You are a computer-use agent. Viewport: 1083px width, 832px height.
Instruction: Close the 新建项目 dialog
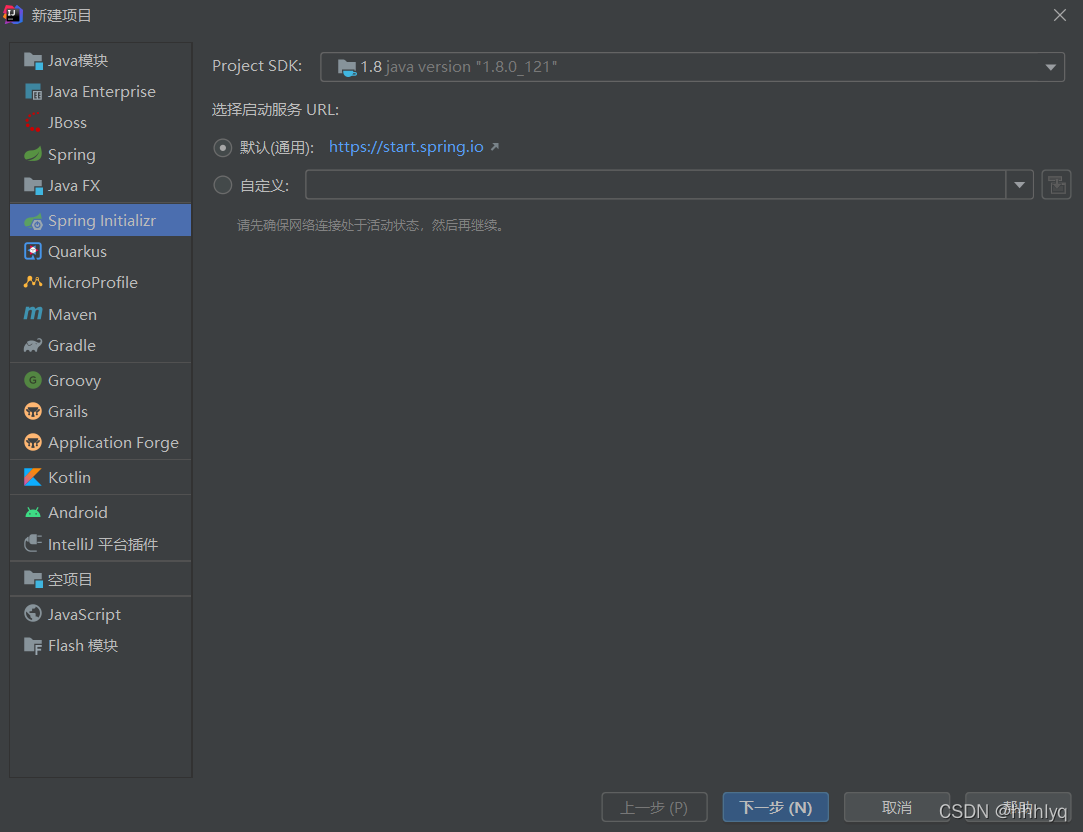[x=1060, y=15]
